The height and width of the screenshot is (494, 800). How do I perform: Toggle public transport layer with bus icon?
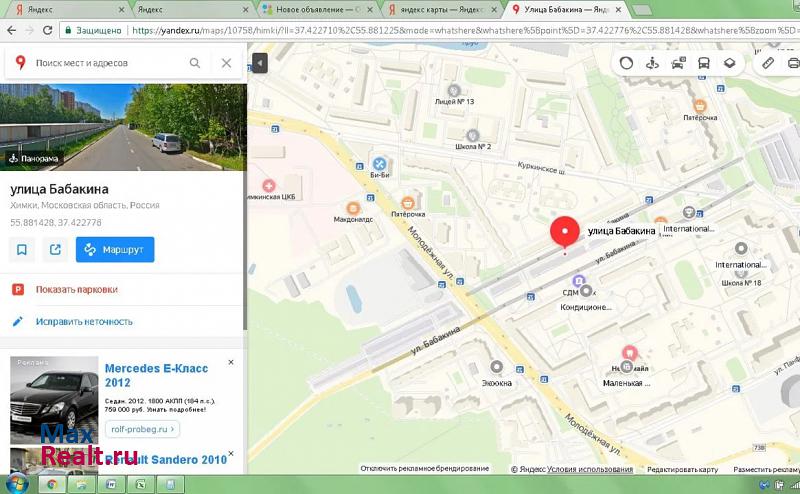tap(704, 62)
